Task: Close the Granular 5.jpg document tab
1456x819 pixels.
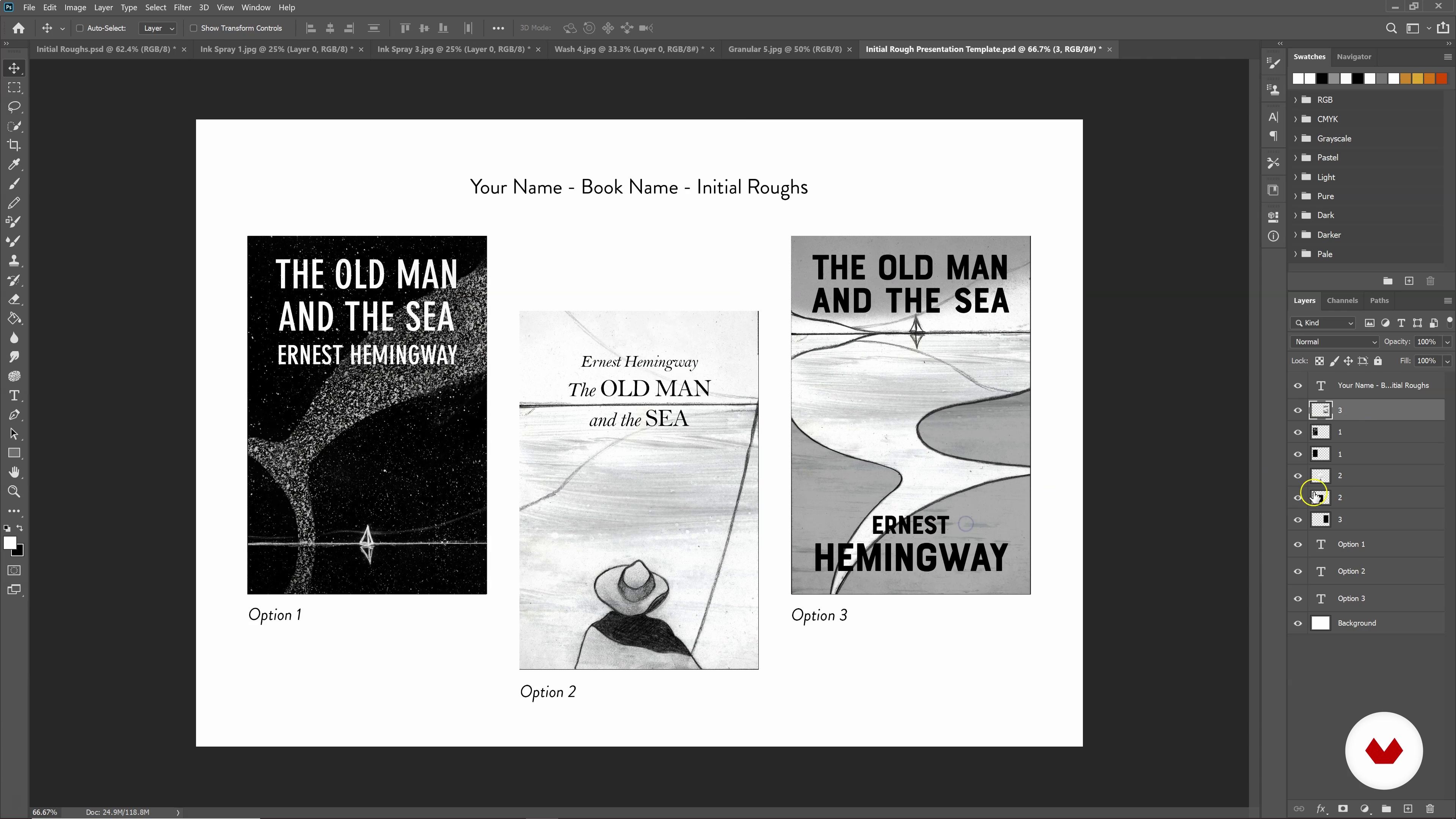Action: click(849, 50)
